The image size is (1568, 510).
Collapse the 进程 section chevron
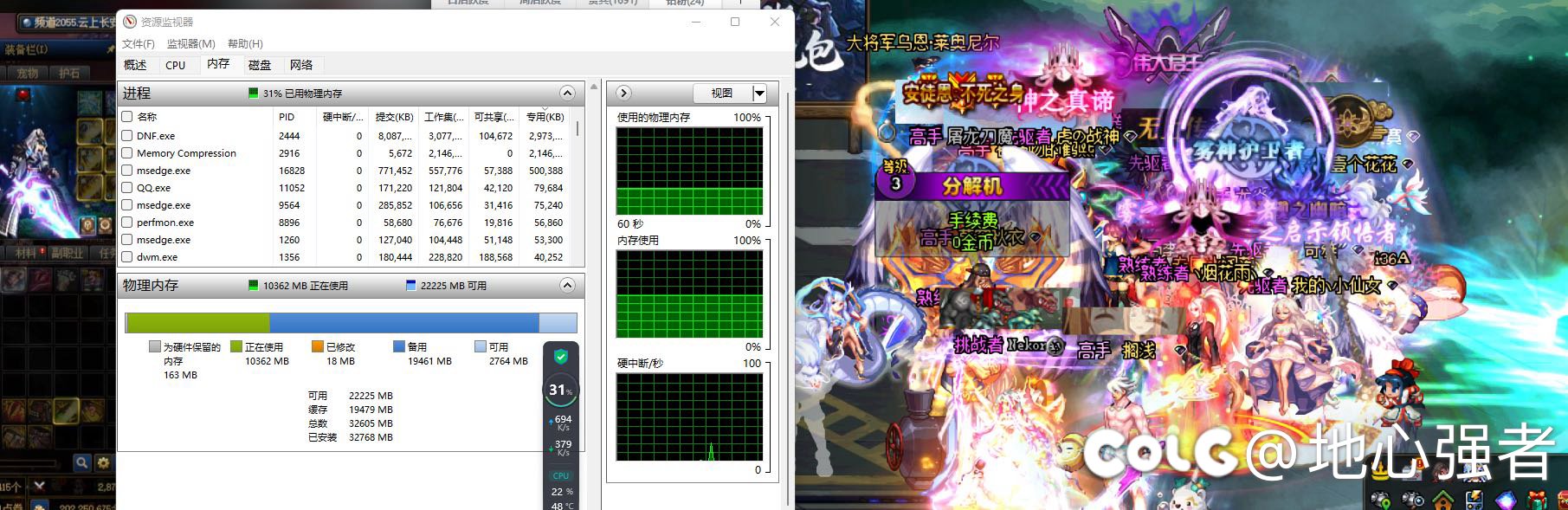pos(567,93)
